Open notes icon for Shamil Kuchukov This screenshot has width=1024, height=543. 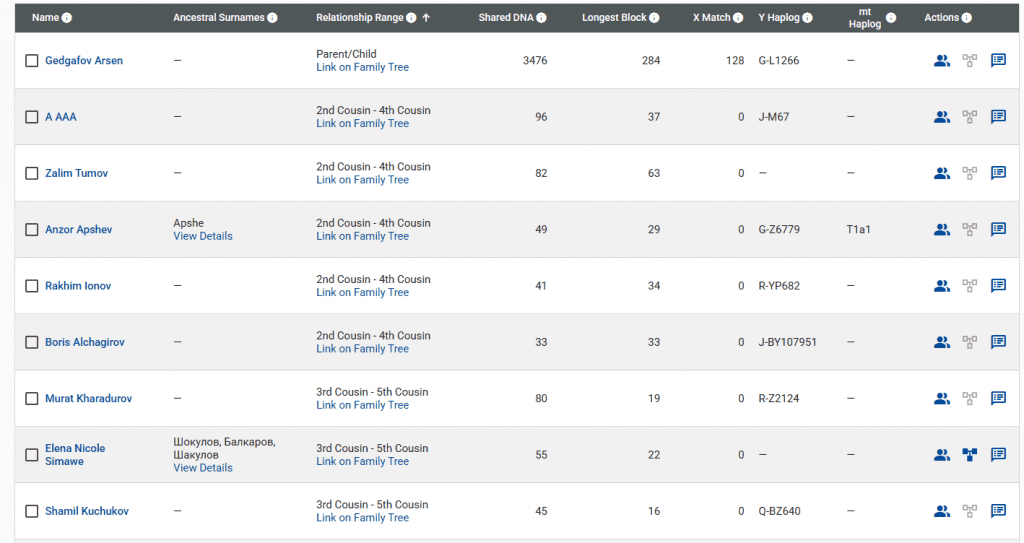998,511
